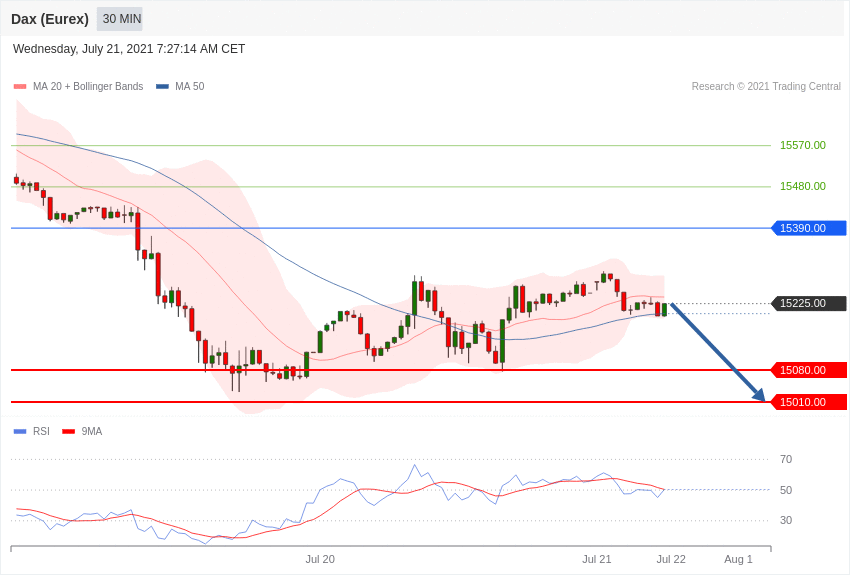Screen dimensions: 850x576
Task: Click the MA 20 pink legend swatch
Action: (20, 86)
